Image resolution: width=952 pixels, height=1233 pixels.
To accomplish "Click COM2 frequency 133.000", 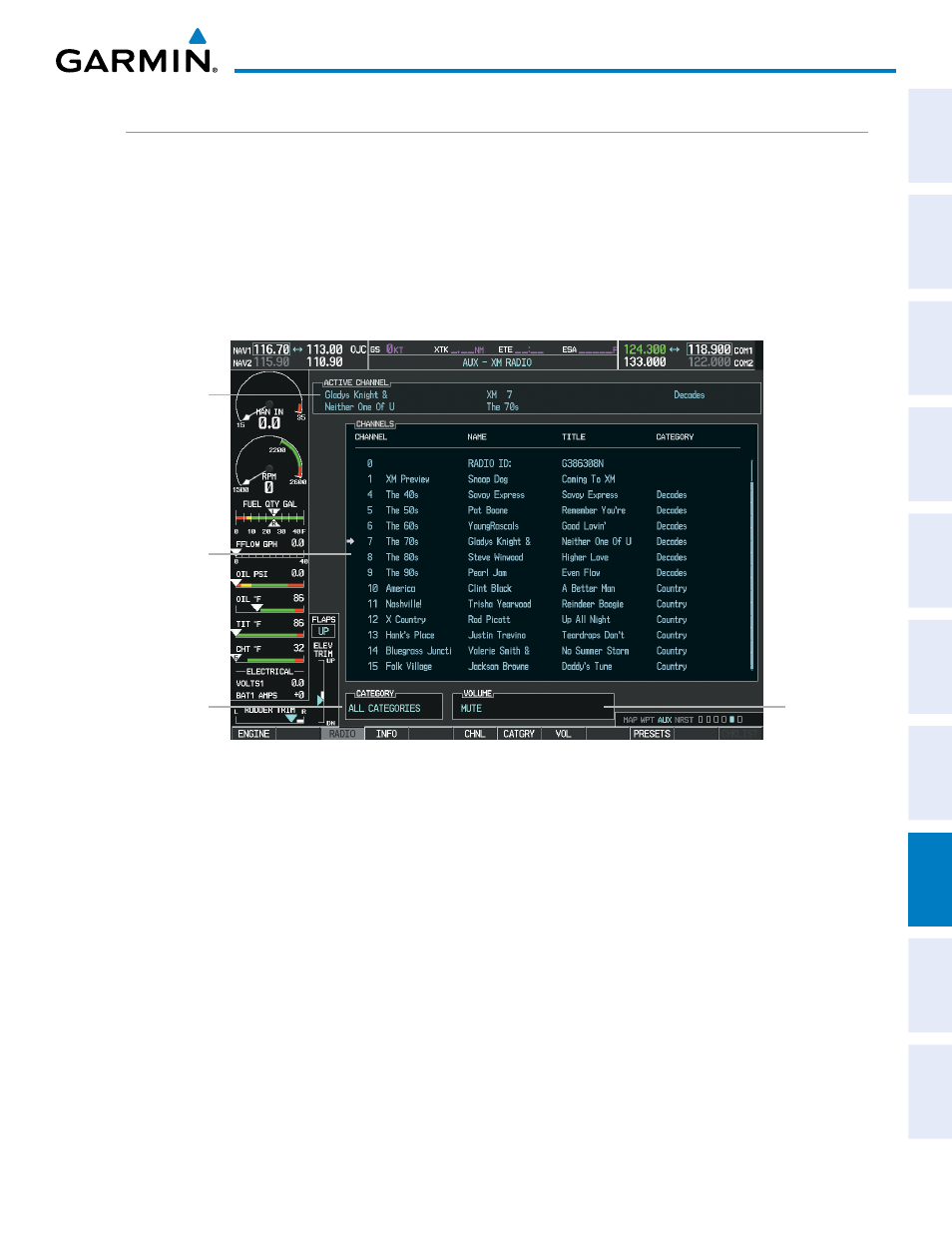I will click(645, 362).
